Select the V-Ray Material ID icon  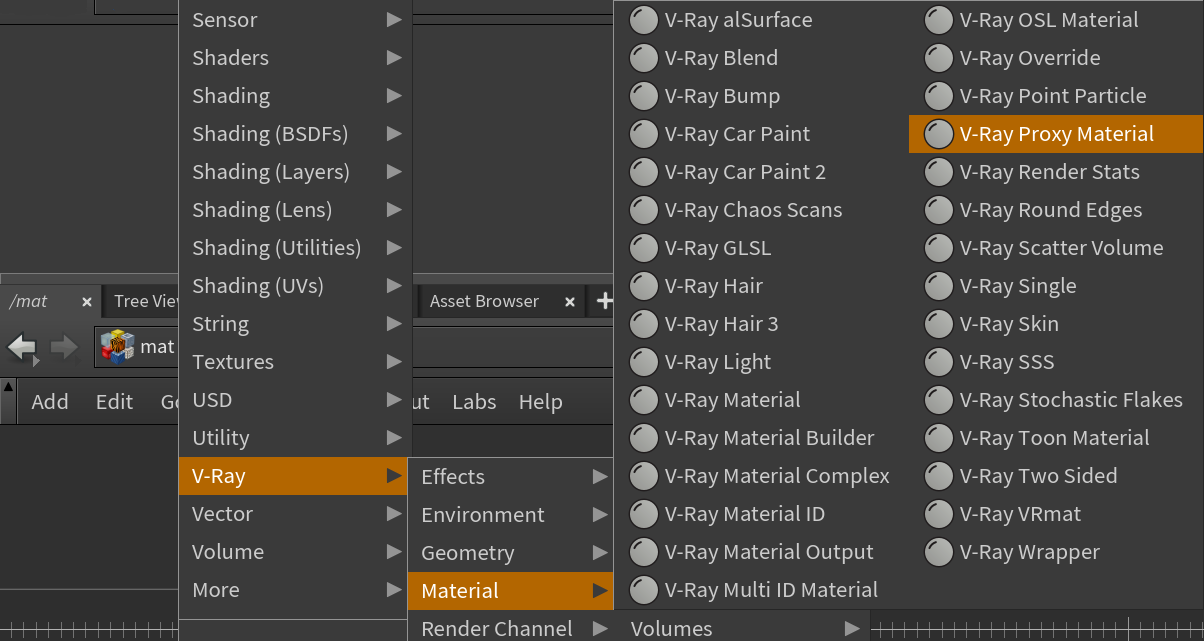[x=644, y=514]
